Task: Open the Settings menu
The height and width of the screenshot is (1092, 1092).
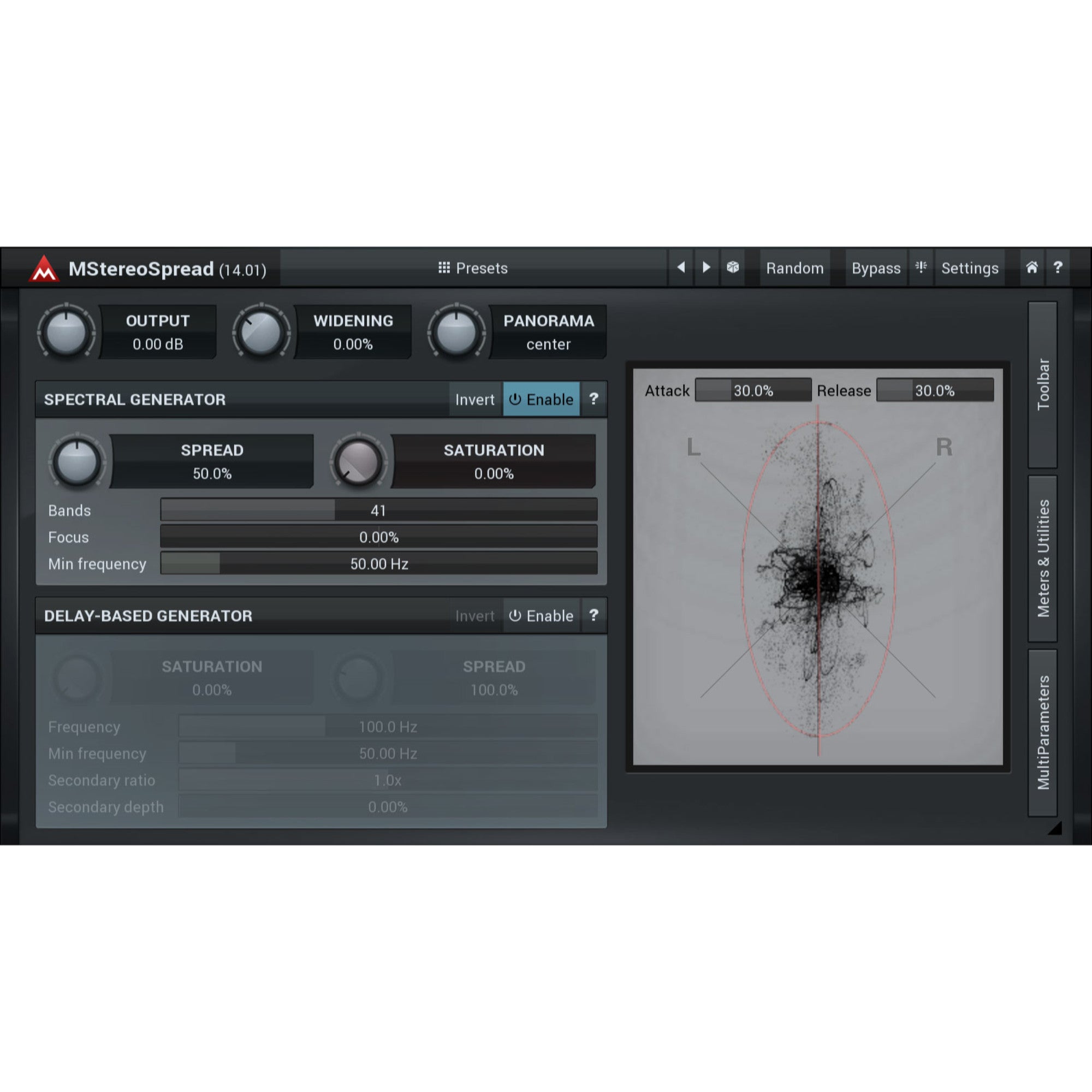Action: point(970,268)
